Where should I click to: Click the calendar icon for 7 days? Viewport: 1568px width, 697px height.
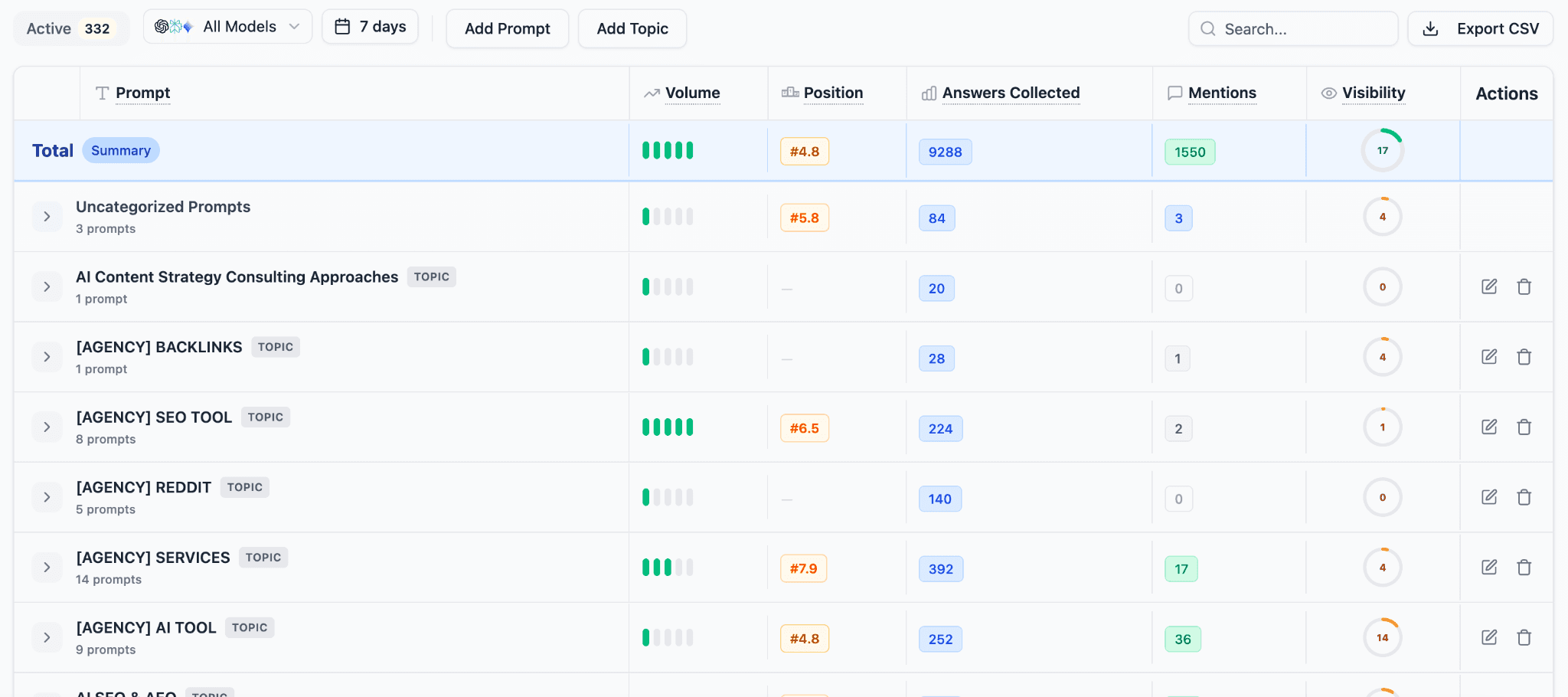tap(343, 27)
